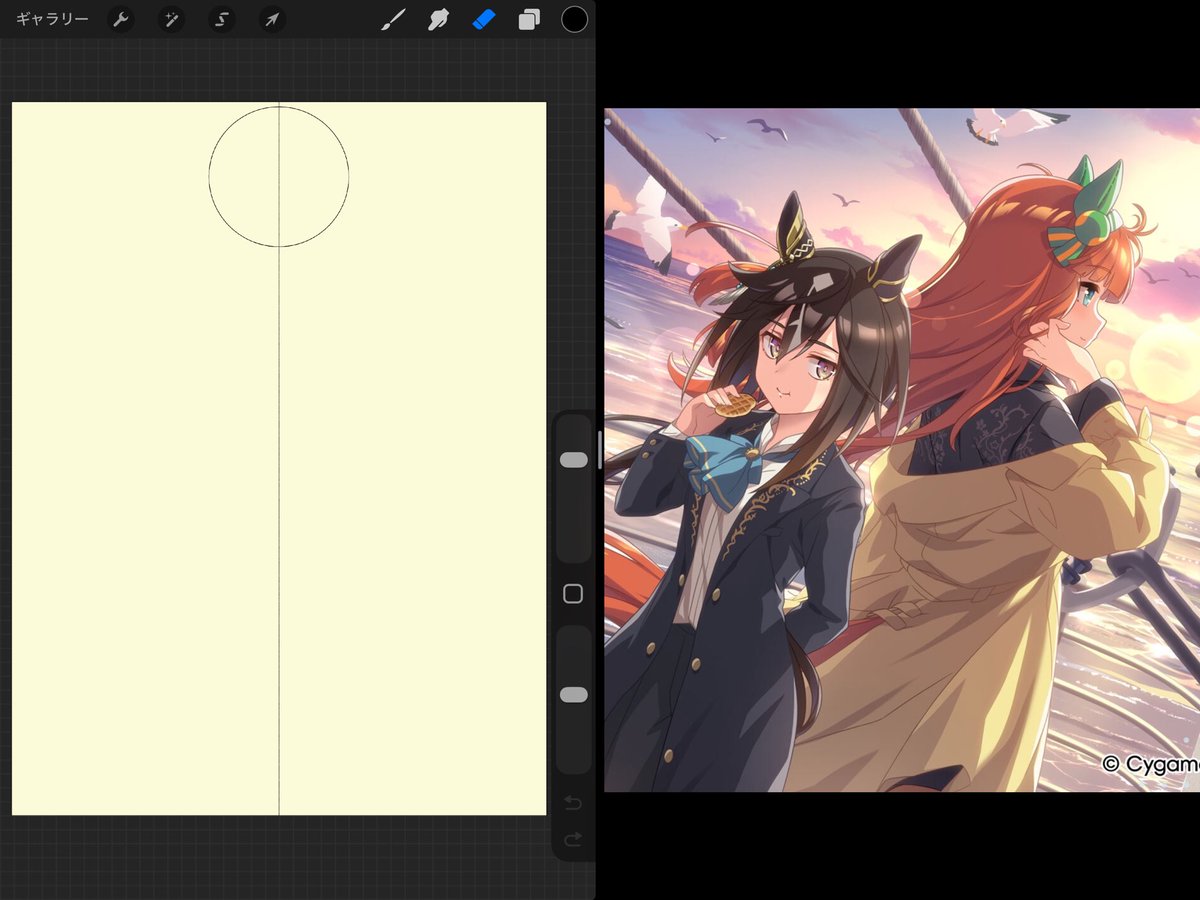
Task: Tap the square modify button in sidebar
Action: (573, 594)
